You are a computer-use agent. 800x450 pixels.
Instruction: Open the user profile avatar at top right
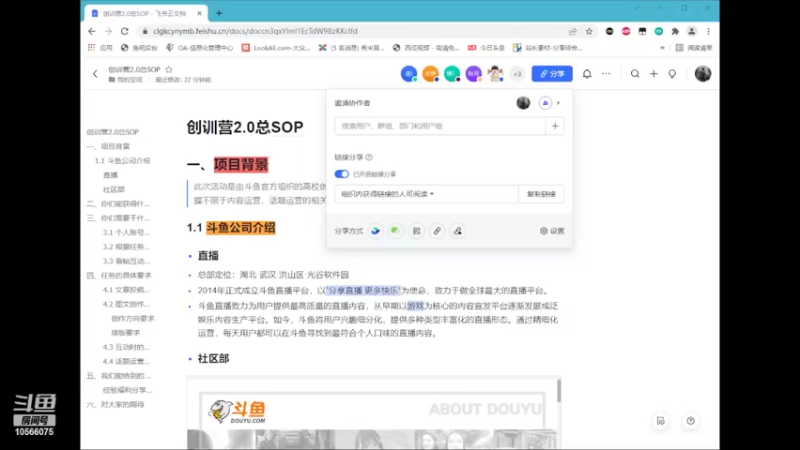pyautogui.click(x=703, y=73)
